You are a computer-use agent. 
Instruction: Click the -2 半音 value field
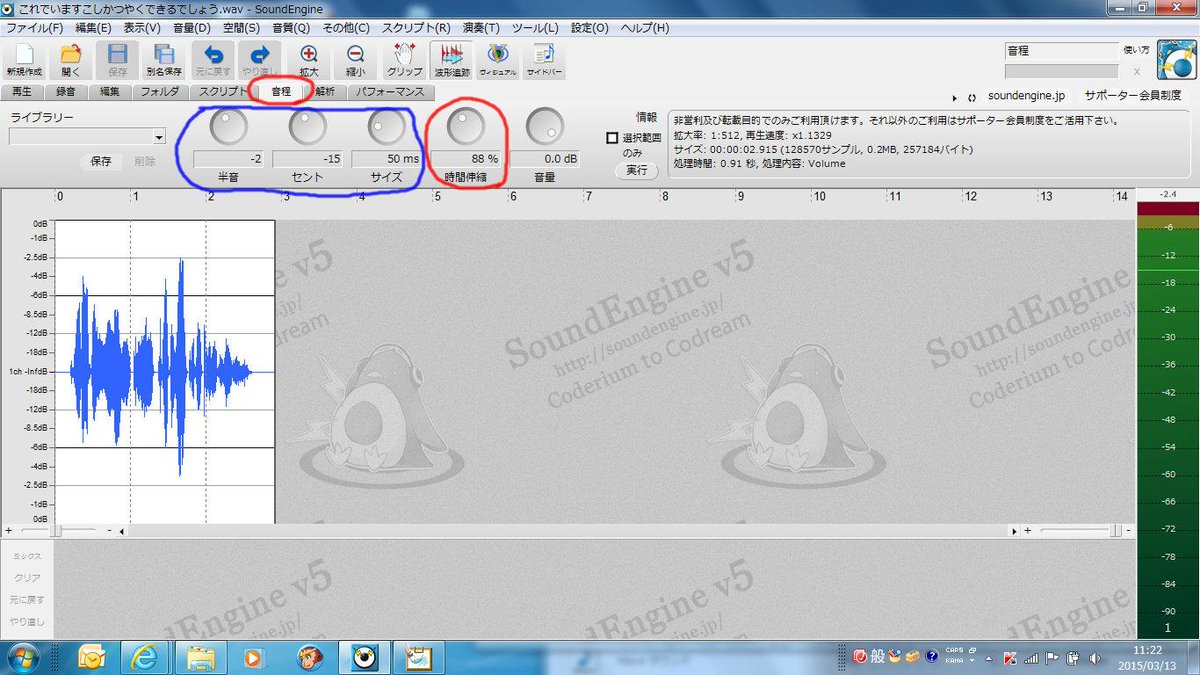(x=229, y=159)
